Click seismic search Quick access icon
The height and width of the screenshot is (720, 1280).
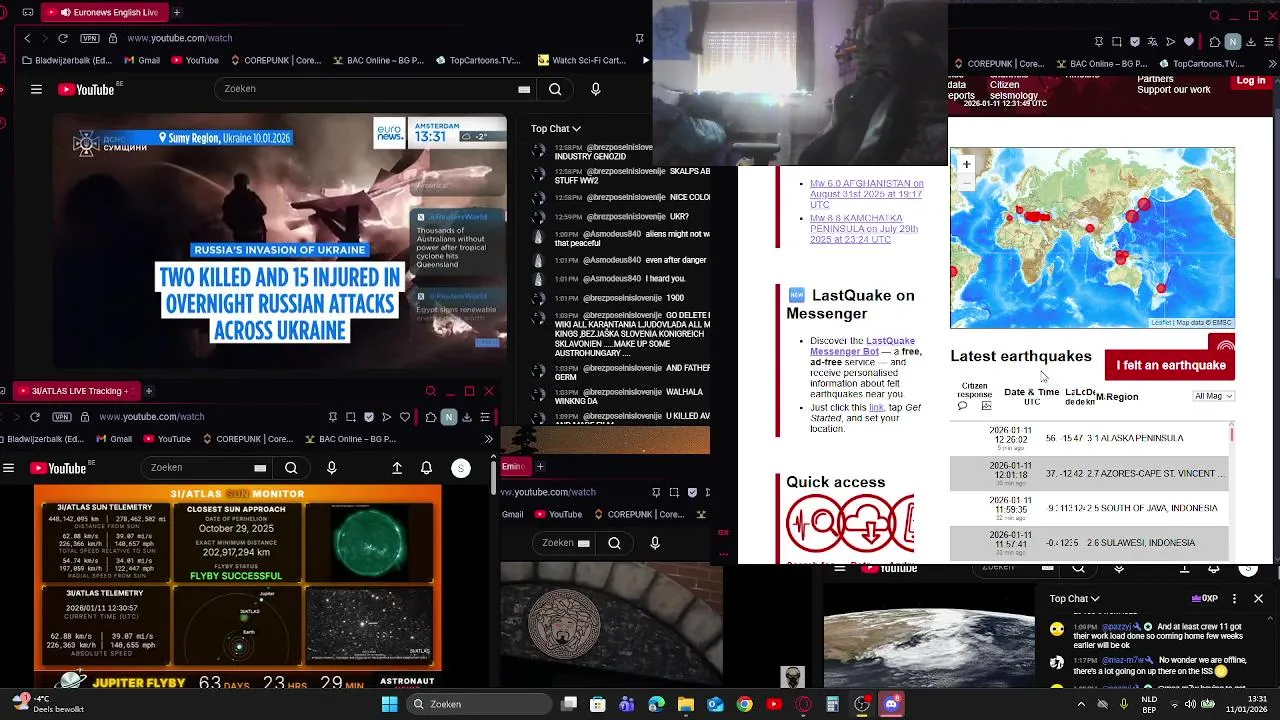coord(814,523)
